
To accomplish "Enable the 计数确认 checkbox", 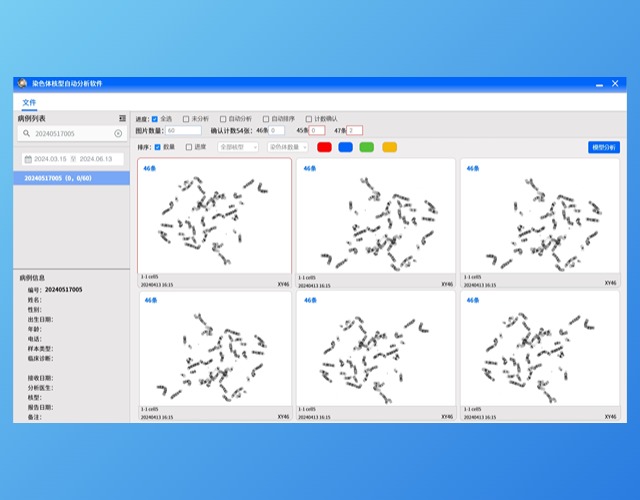I will pos(309,118).
